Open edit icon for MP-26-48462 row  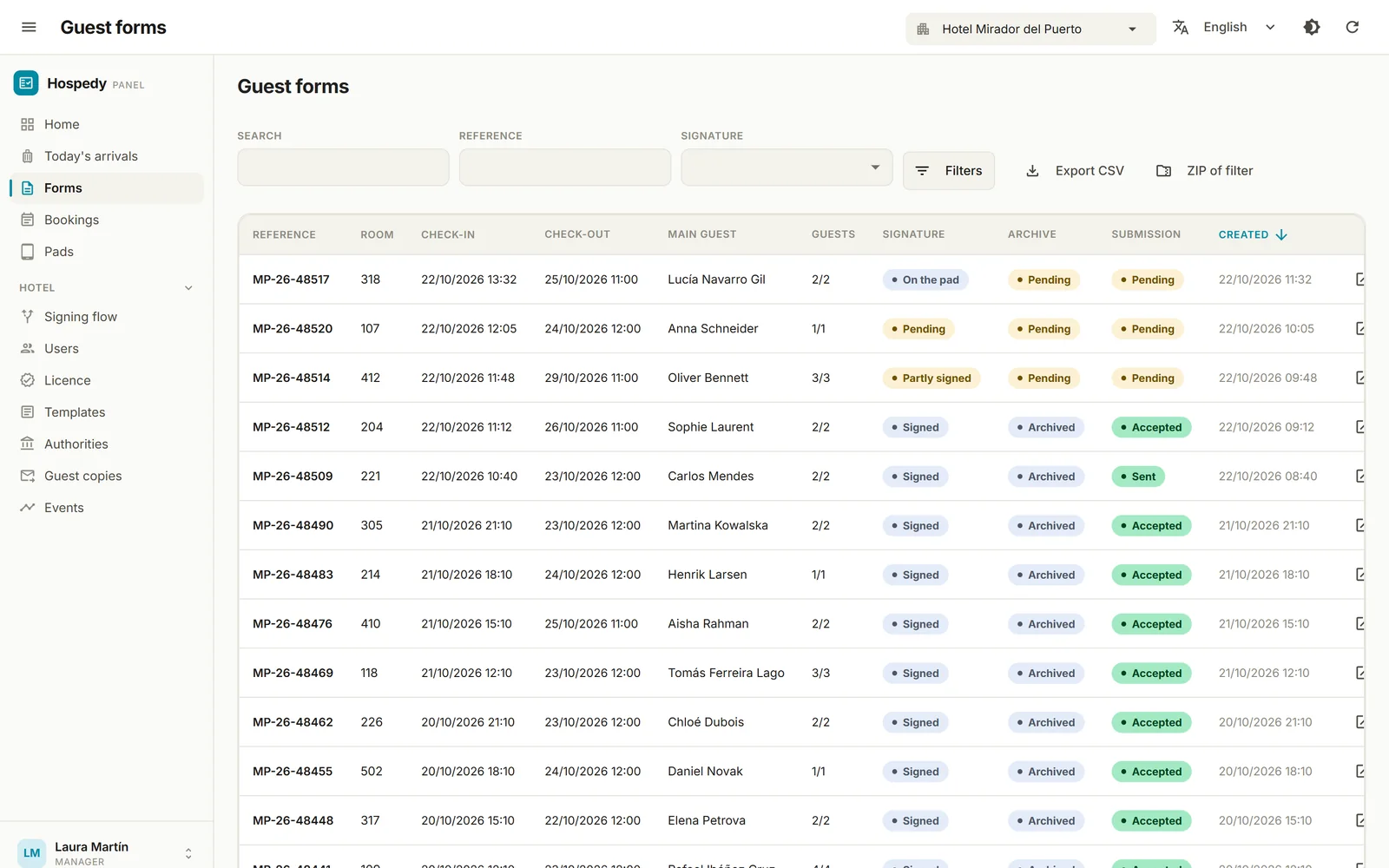coord(1359,722)
